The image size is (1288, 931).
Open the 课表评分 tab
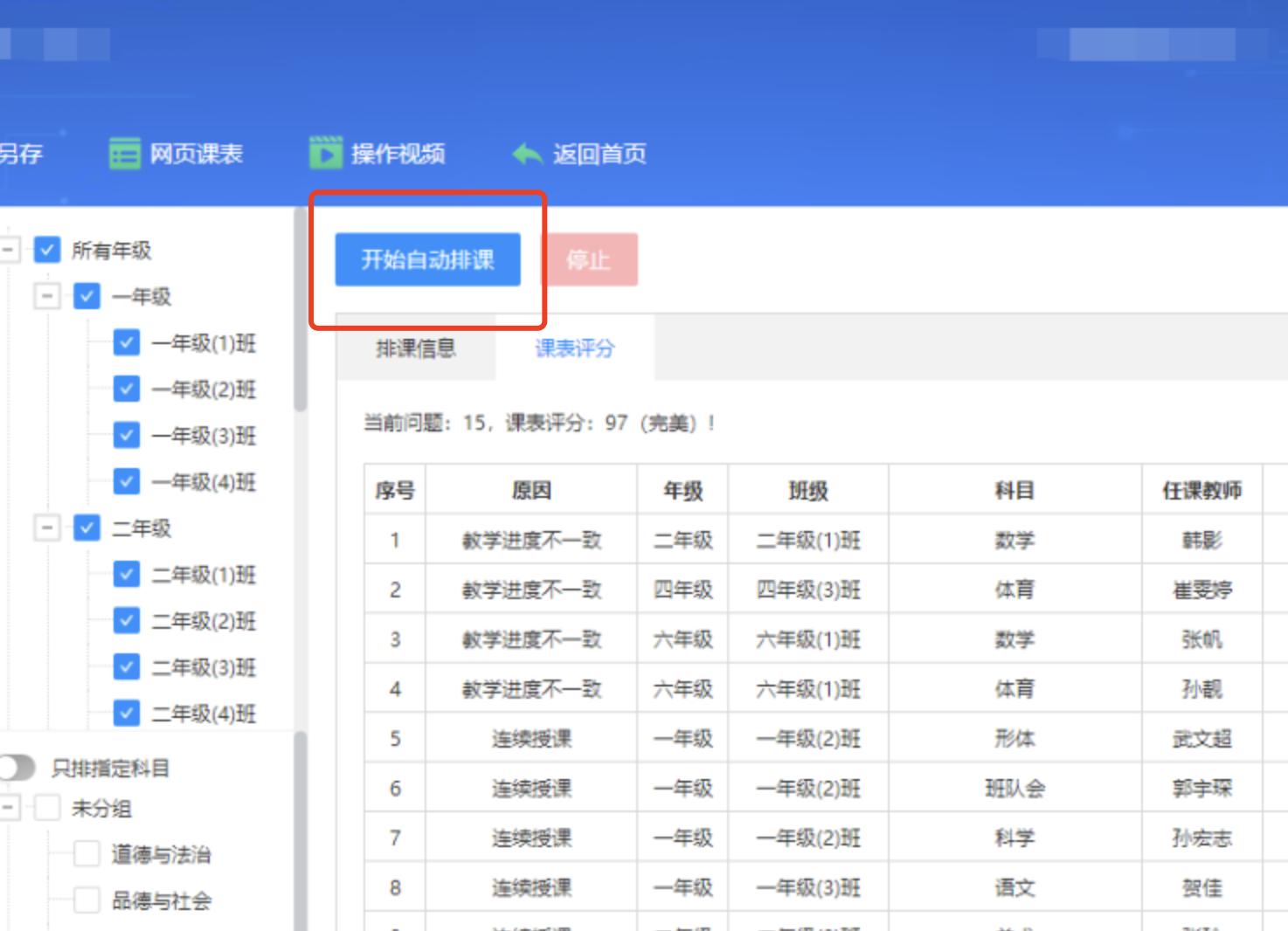coord(572,347)
